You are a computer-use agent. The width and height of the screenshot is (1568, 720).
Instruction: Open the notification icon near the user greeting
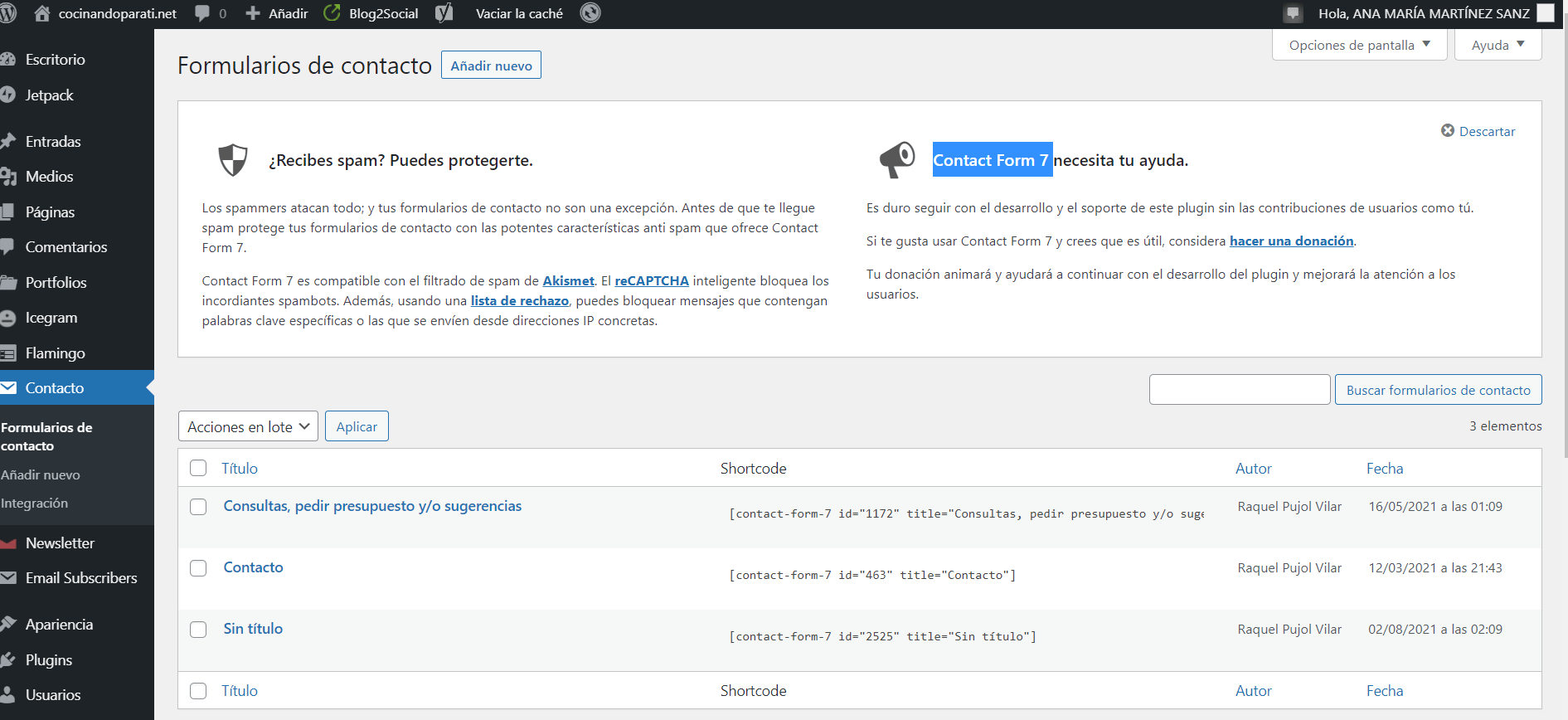pos(1293,14)
